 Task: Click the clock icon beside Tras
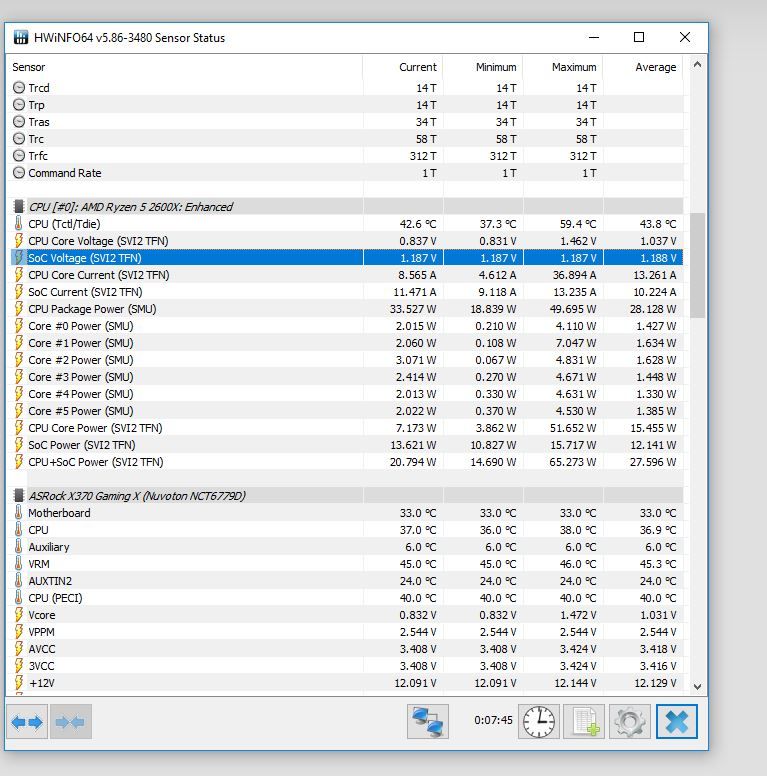point(19,122)
